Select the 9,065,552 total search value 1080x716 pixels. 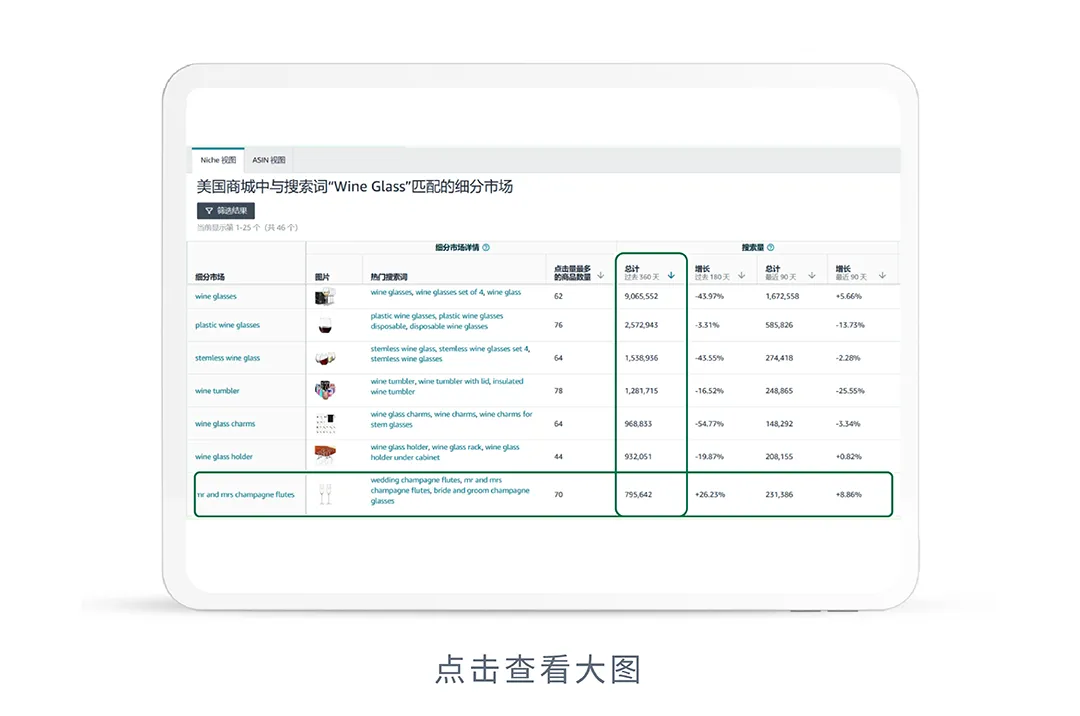click(x=641, y=296)
